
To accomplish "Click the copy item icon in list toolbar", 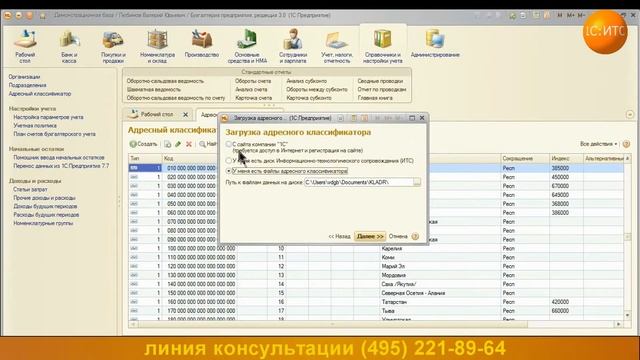I will pyautogui.click(x=167, y=144).
